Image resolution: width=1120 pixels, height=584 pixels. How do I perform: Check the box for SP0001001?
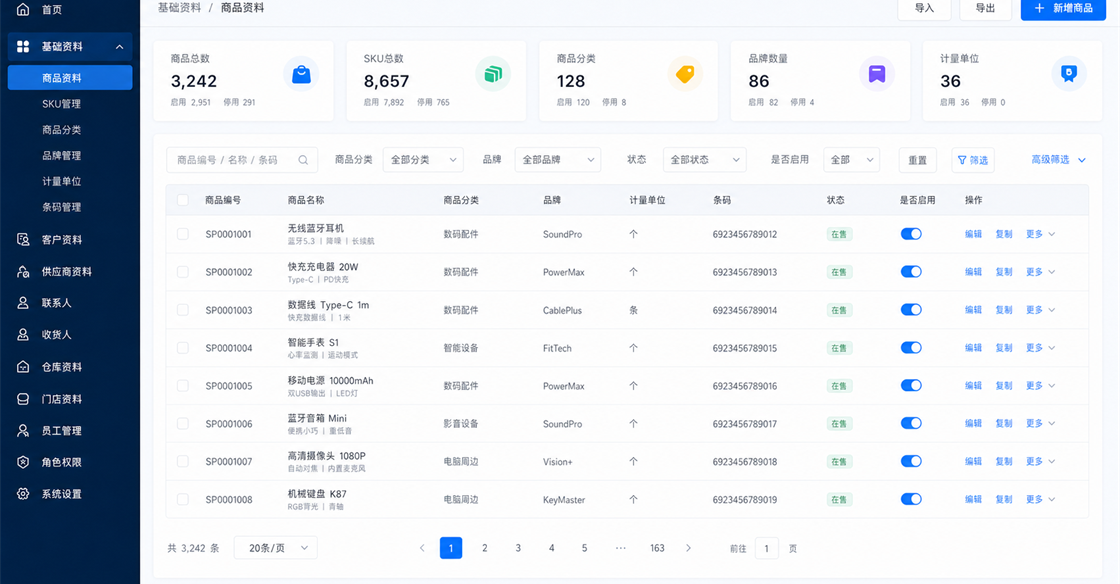(x=183, y=234)
